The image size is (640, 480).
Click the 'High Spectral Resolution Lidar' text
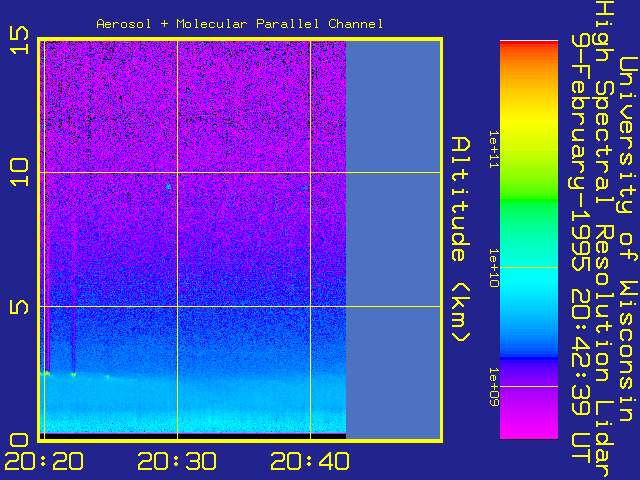point(604,240)
